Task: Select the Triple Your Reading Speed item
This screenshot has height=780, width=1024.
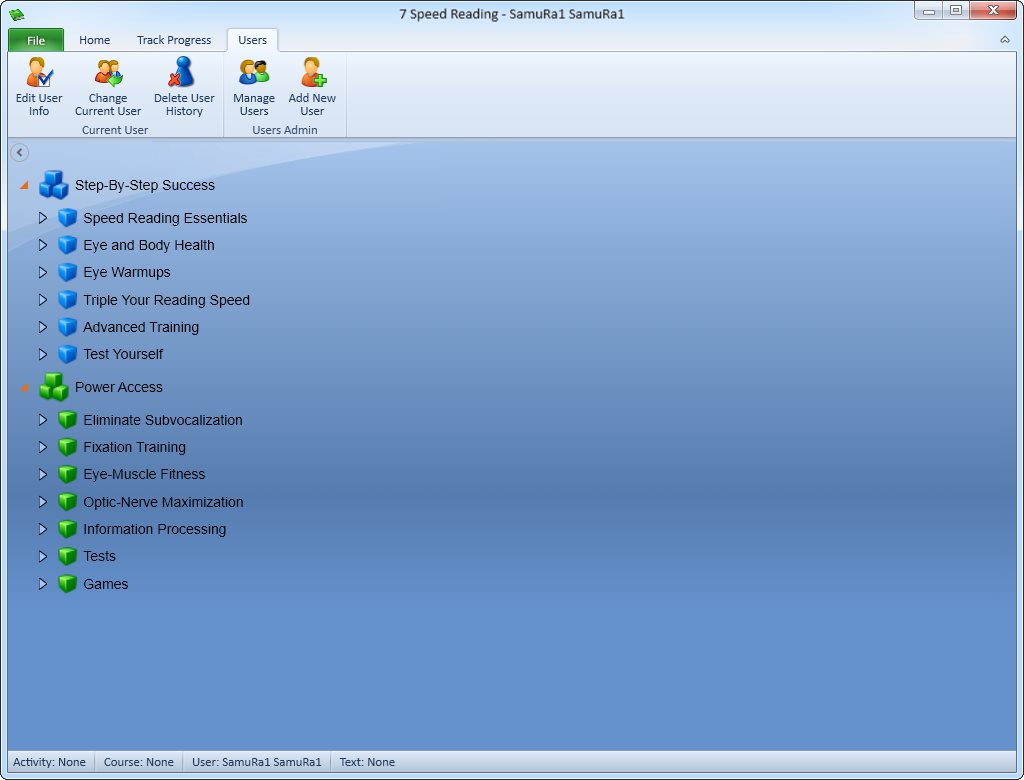Action: point(166,300)
